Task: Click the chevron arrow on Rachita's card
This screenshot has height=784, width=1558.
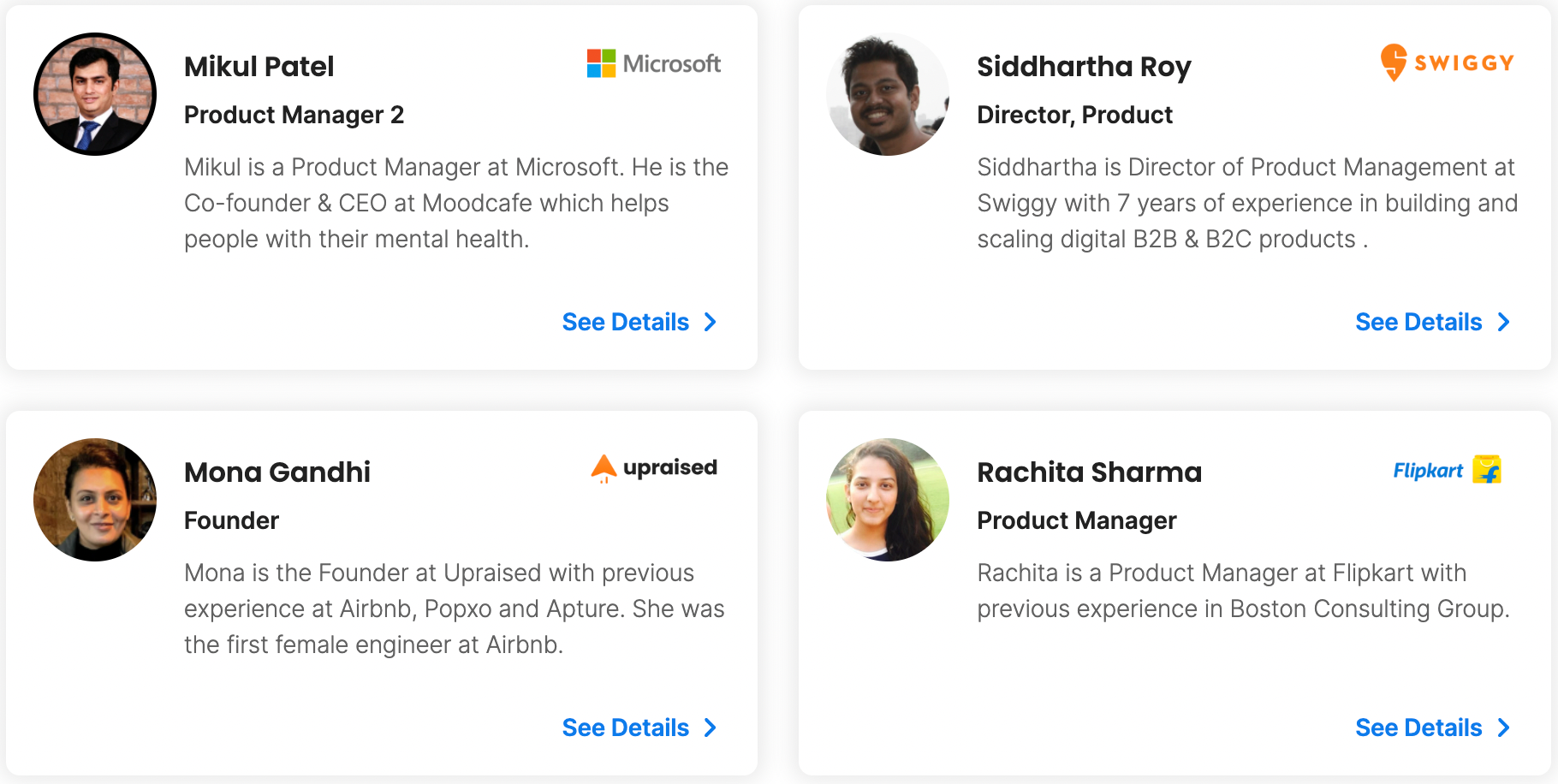Action: pyautogui.click(x=1503, y=728)
